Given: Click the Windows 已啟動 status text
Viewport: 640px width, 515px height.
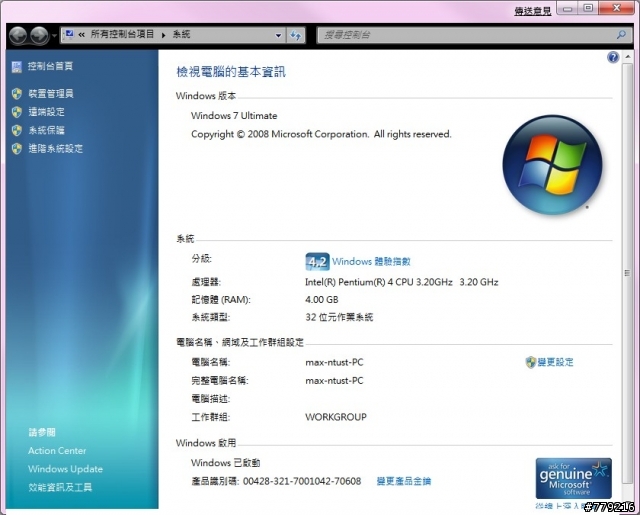Looking at the screenshot, I should click(x=225, y=463).
